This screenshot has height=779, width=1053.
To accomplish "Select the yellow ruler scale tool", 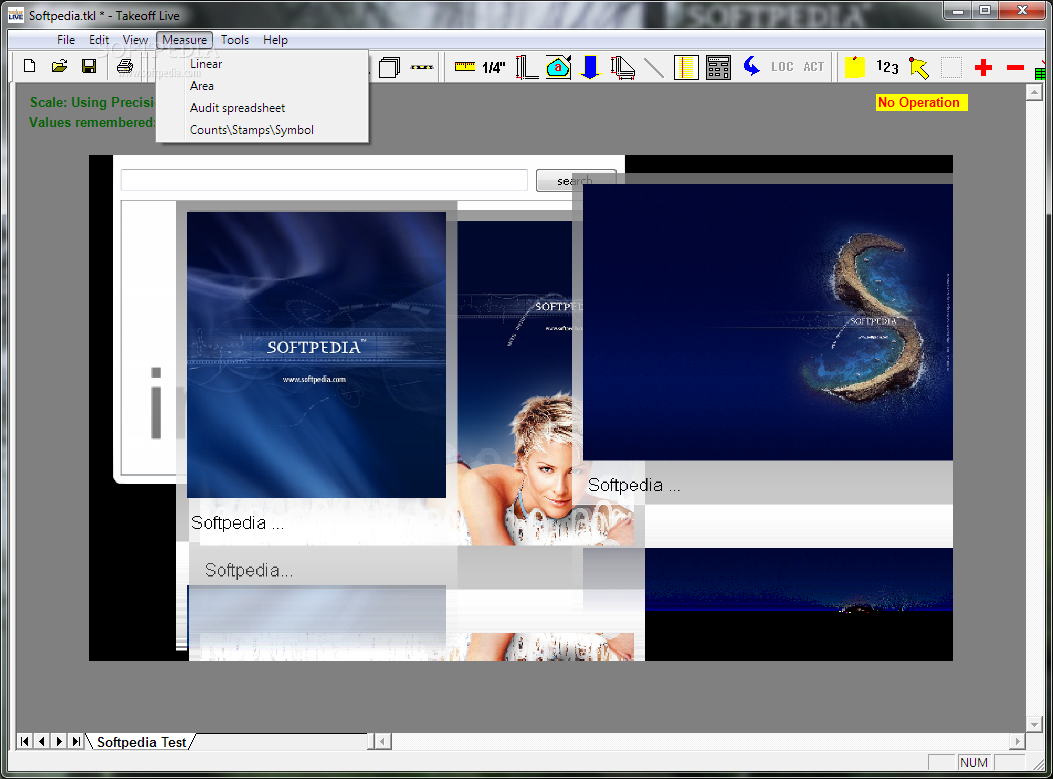I will coord(465,66).
